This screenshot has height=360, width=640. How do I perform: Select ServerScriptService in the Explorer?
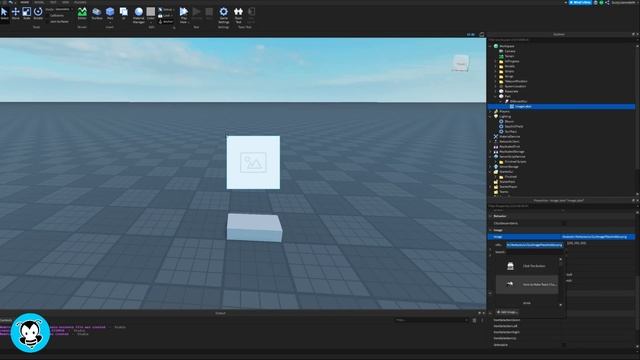[x=512, y=156]
